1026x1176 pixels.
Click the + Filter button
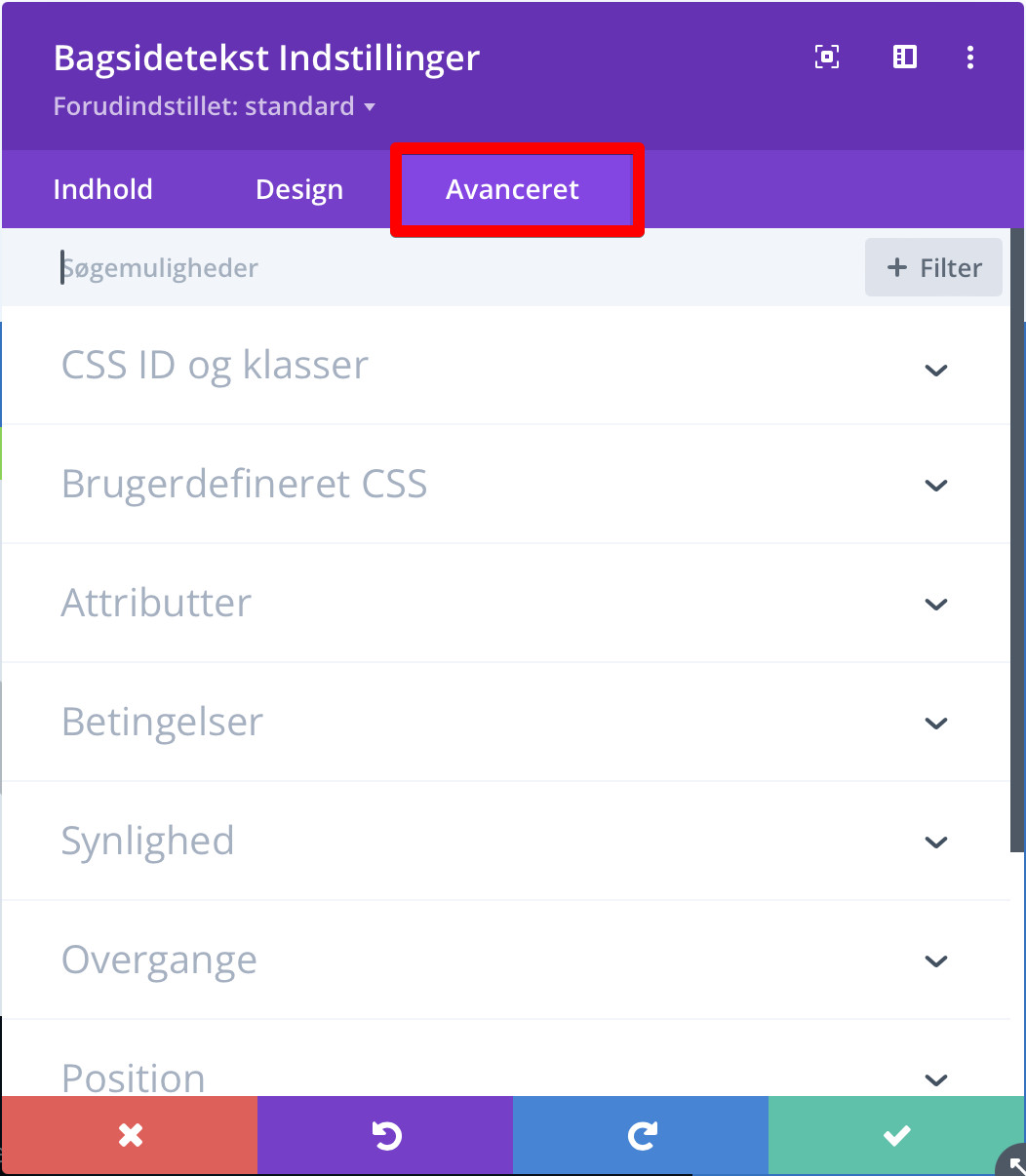[x=933, y=268]
